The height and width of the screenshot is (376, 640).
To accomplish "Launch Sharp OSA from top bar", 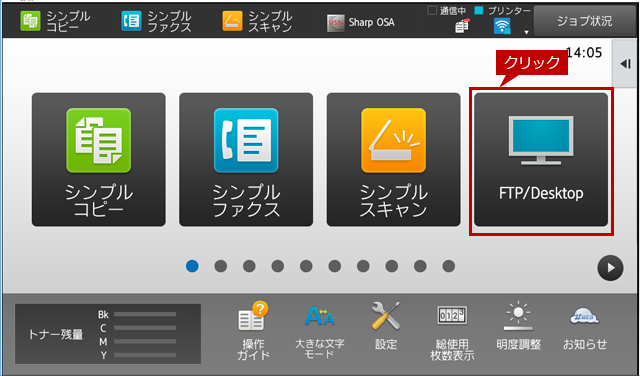I will tap(361, 22).
